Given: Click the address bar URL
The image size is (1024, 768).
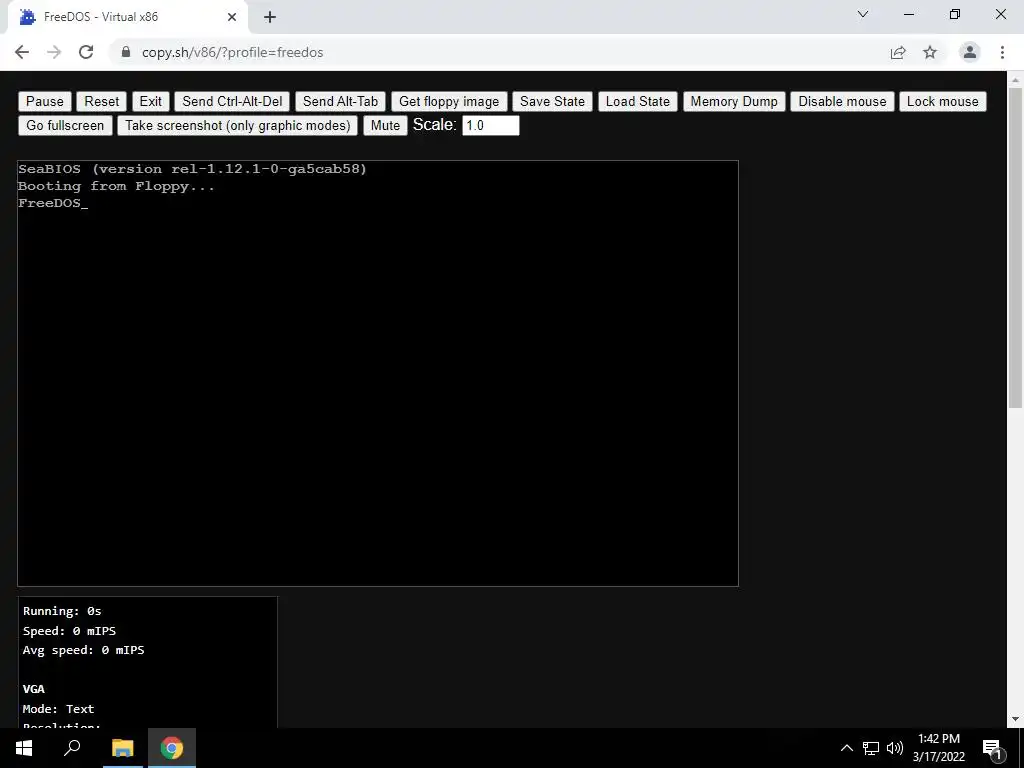Looking at the screenshot, I should click(x=232, y=52).
